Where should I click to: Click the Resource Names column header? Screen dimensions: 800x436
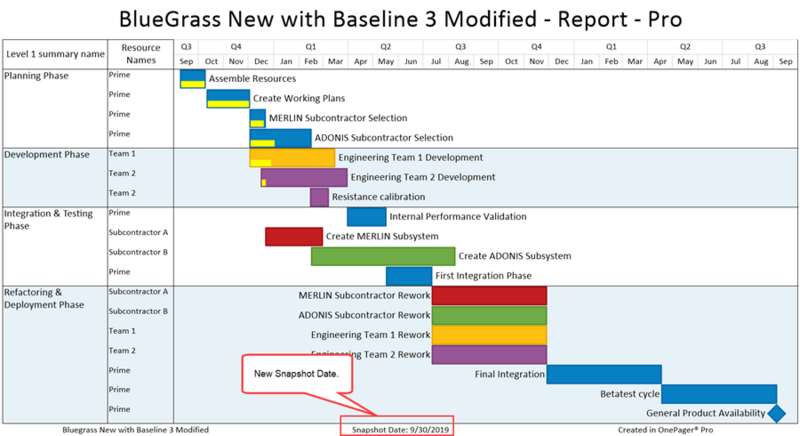tap(141, 54)
